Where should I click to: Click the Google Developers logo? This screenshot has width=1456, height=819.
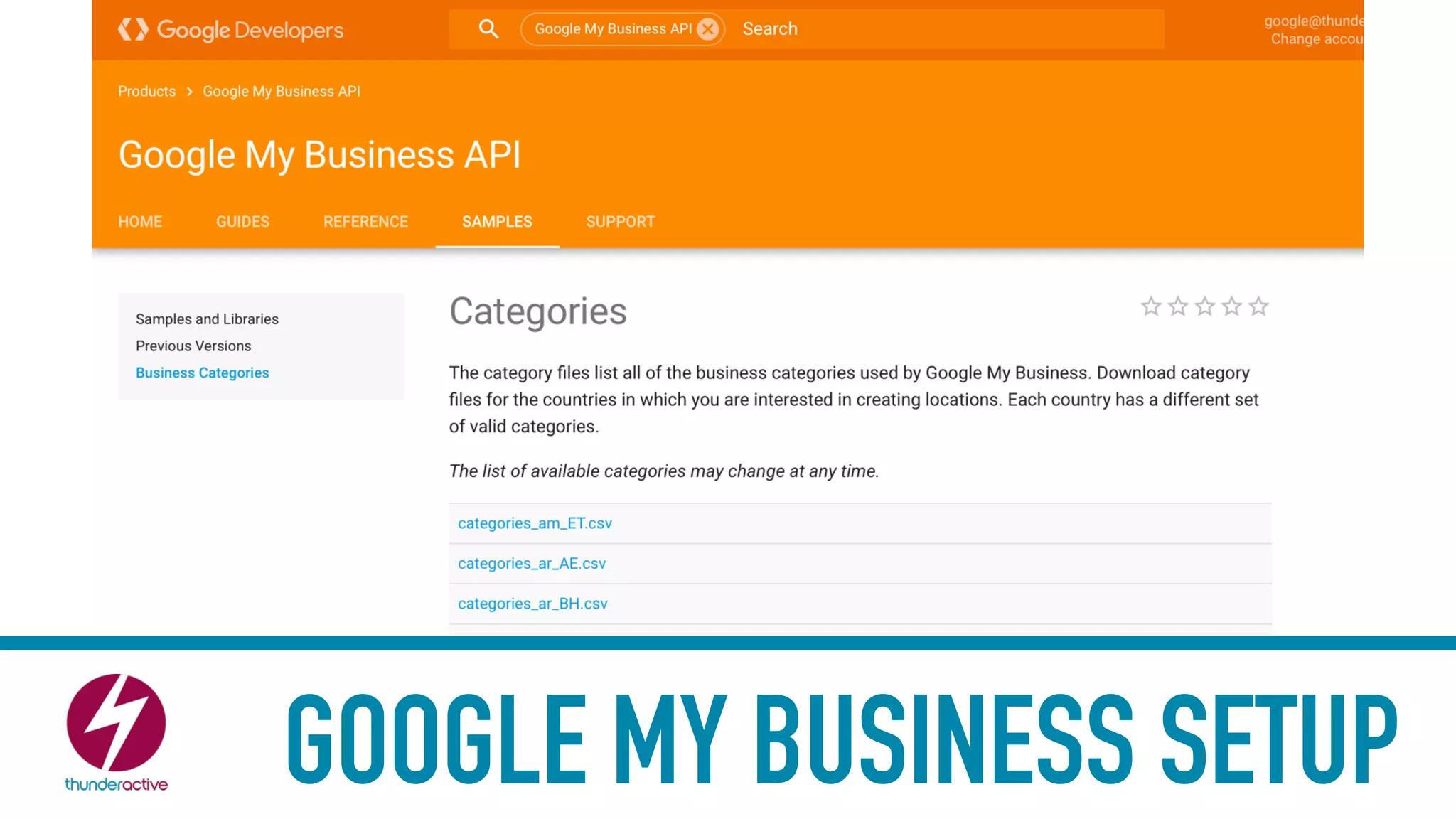(230, 30)
